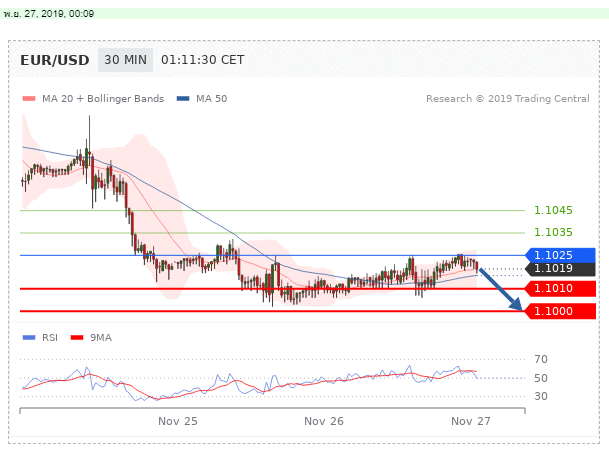Click the RSI legend label
609x457 pixels.
(50, 337)
